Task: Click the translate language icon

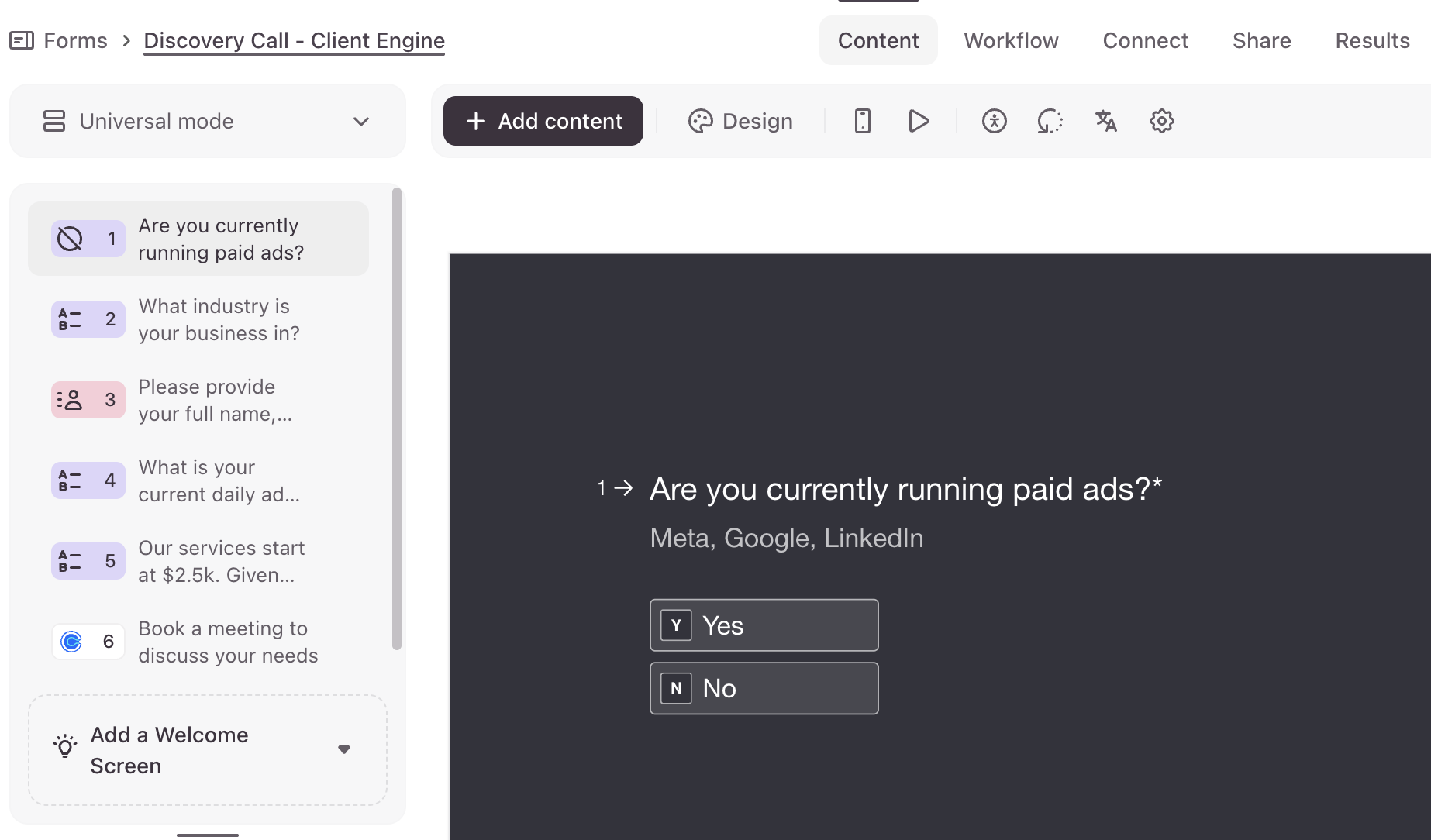Action: click(1105, 121)
